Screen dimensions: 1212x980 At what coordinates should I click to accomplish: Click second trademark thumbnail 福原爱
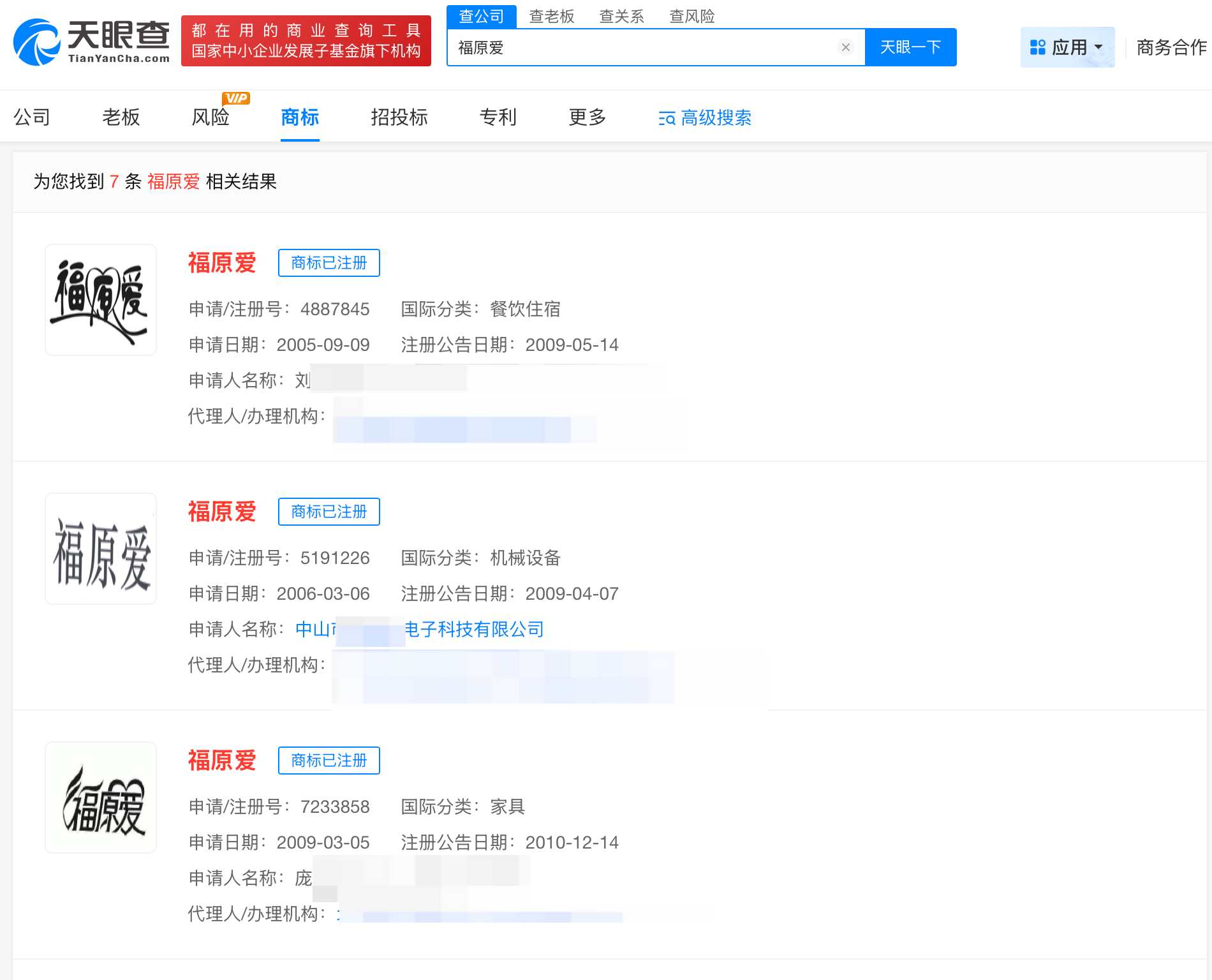(x=100, y=548)
